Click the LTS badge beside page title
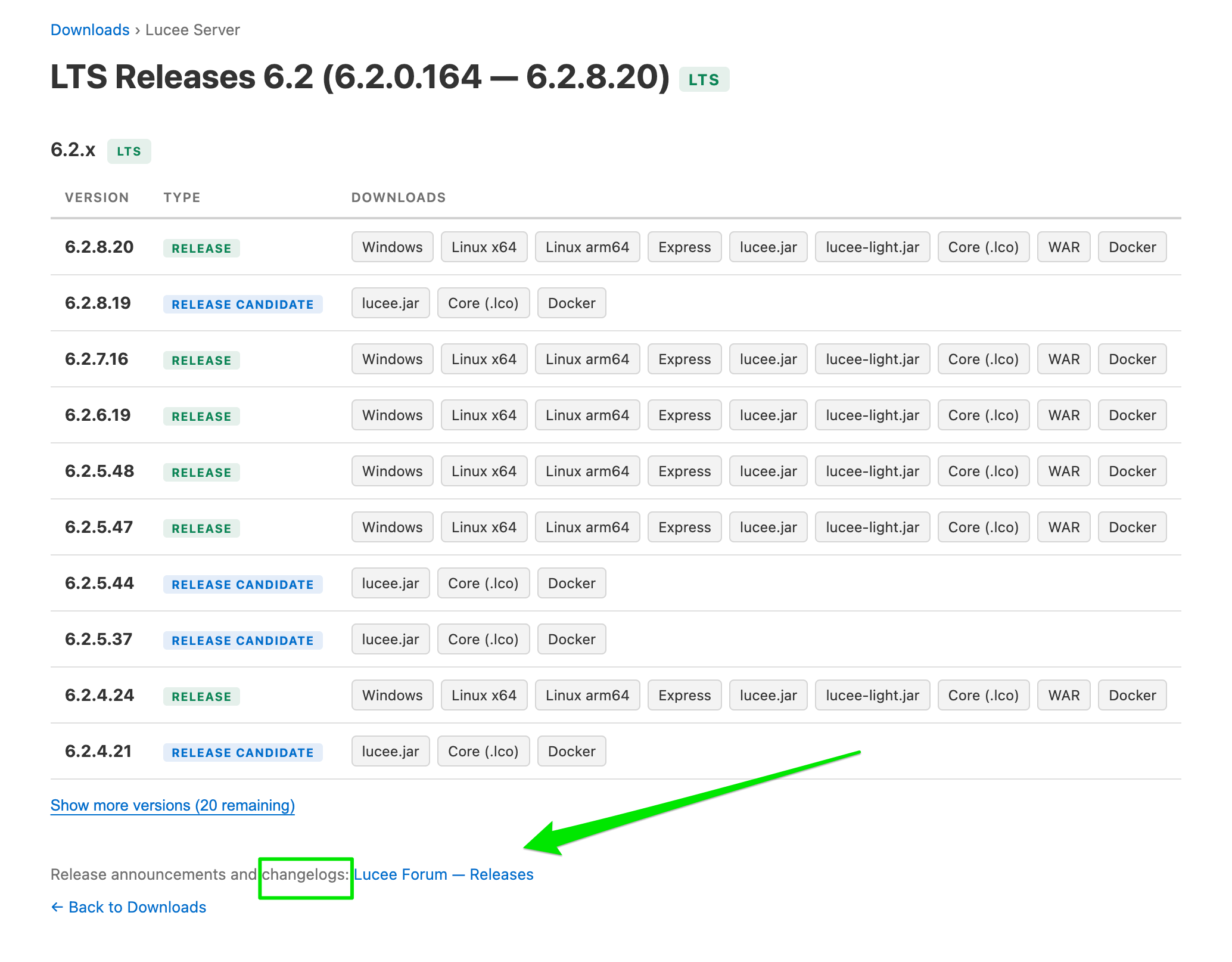 click(704, 79)
